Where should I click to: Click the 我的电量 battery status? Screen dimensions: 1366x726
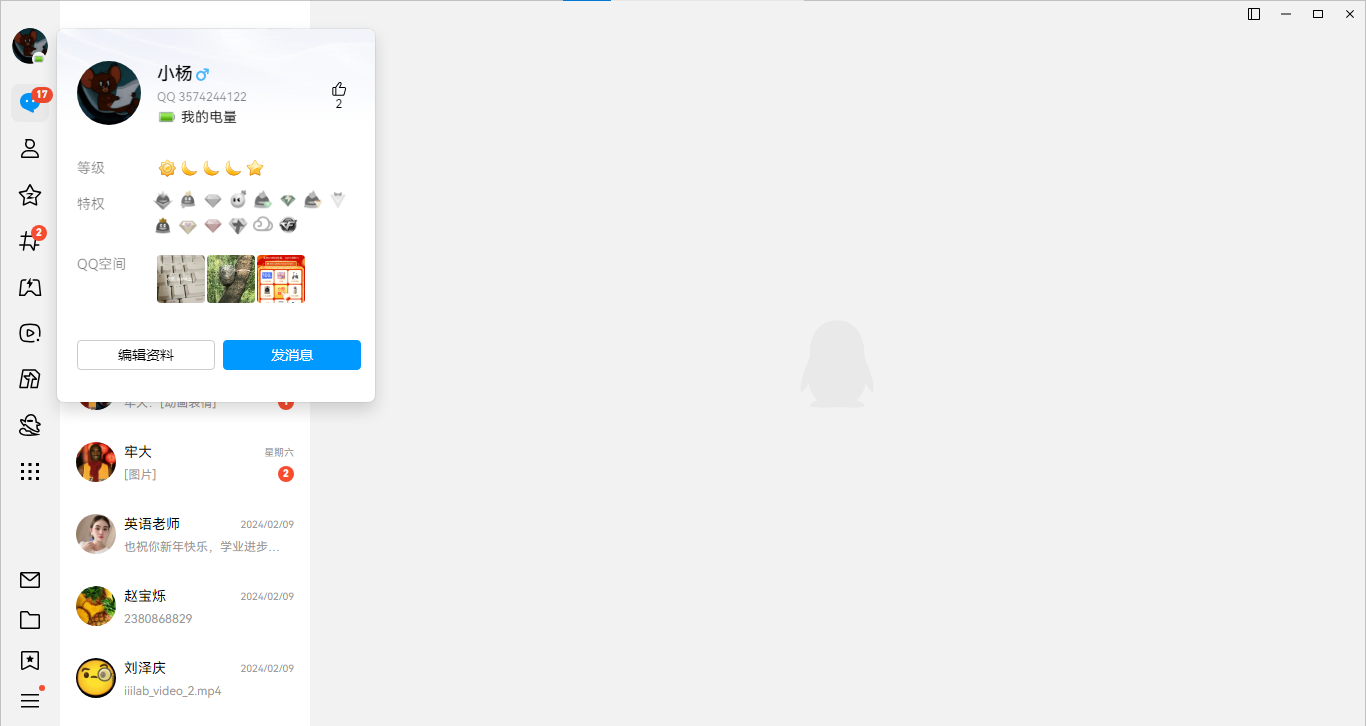tap(198, 117)
